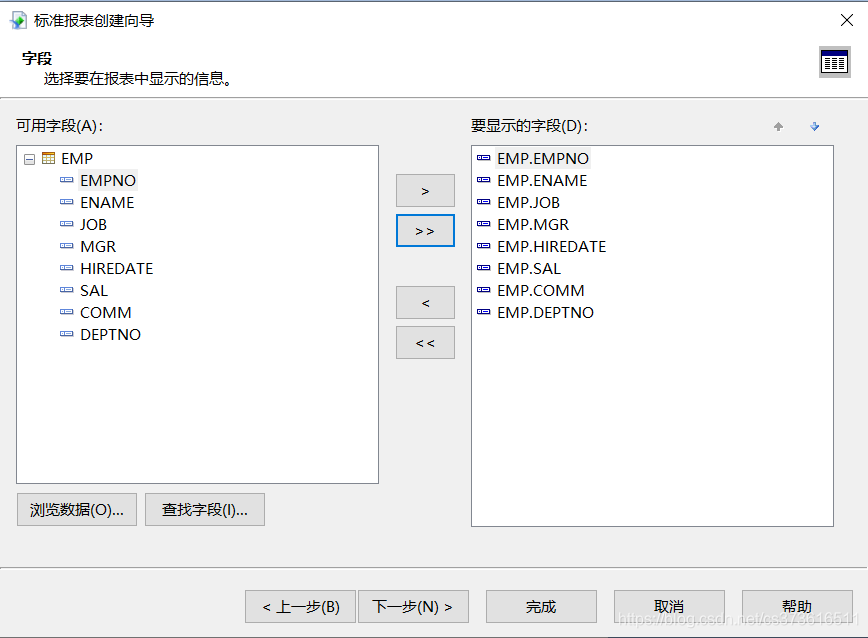Viewport: 868px width, 638px height.
Task: Click 查找字段(I)... find field button
Action: (x=205, y=510)
